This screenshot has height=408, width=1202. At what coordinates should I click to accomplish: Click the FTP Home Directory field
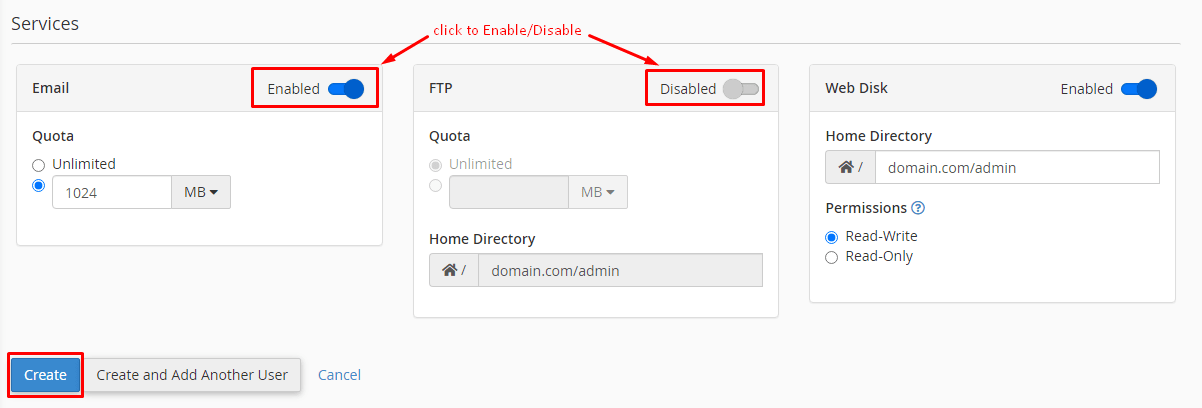620,270
